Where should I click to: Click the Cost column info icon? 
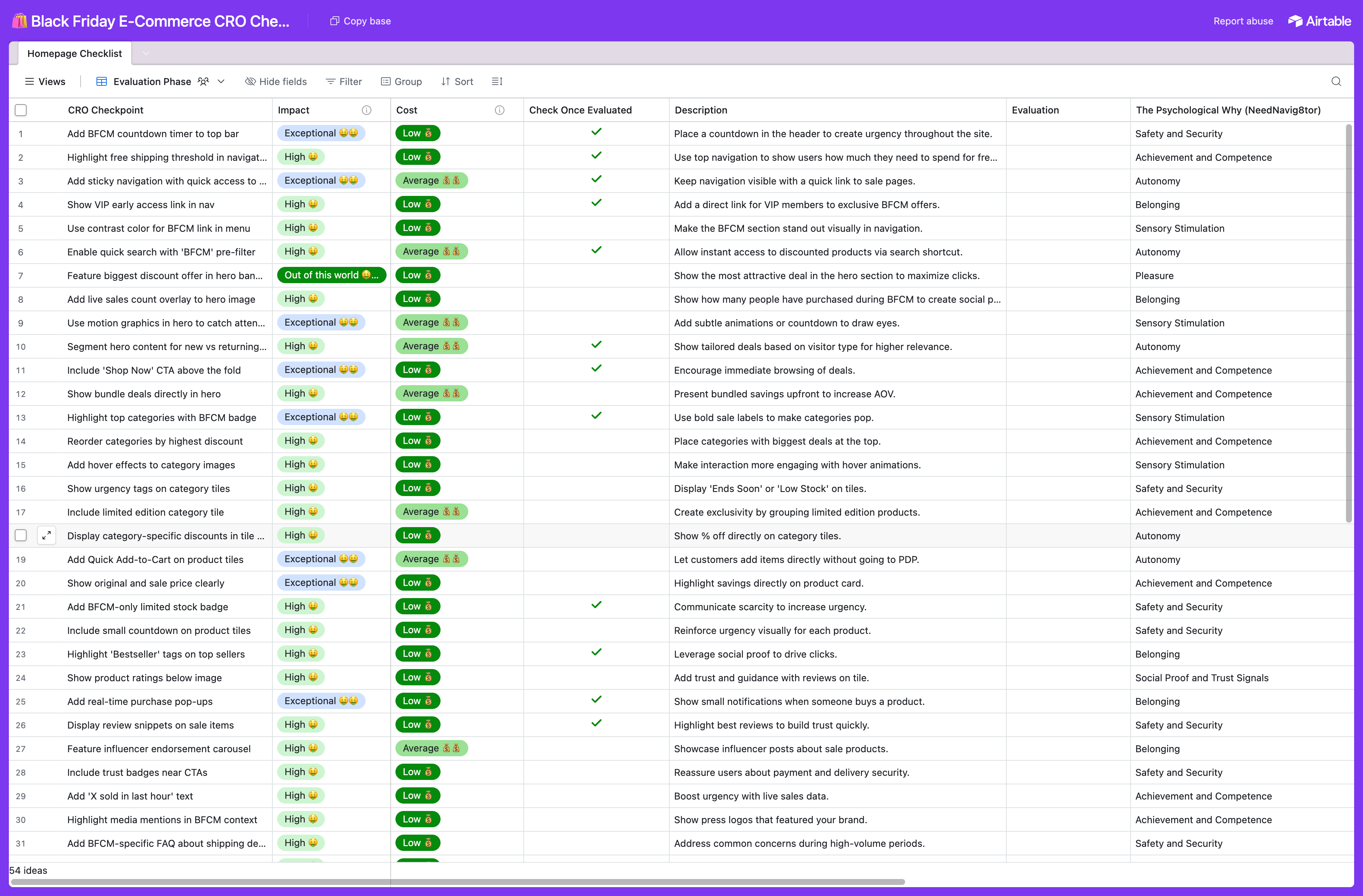(499, 110)
